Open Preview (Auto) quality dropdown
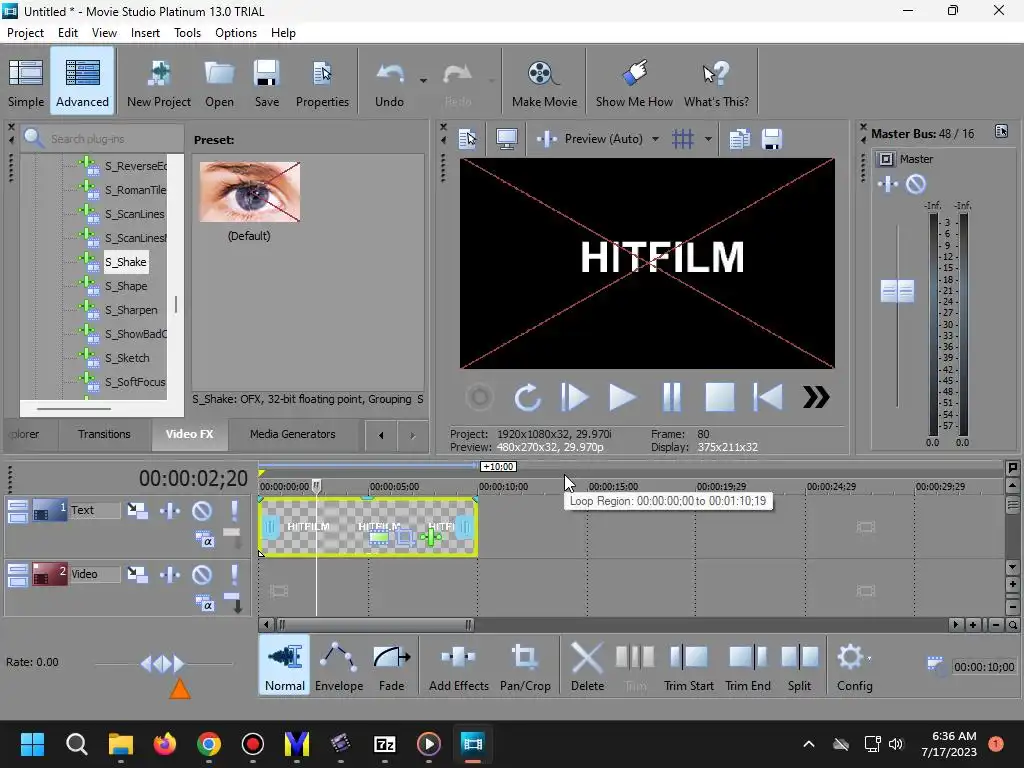Image resolution: width=1024 pixels, height=768 pixels. click(655, 138)
